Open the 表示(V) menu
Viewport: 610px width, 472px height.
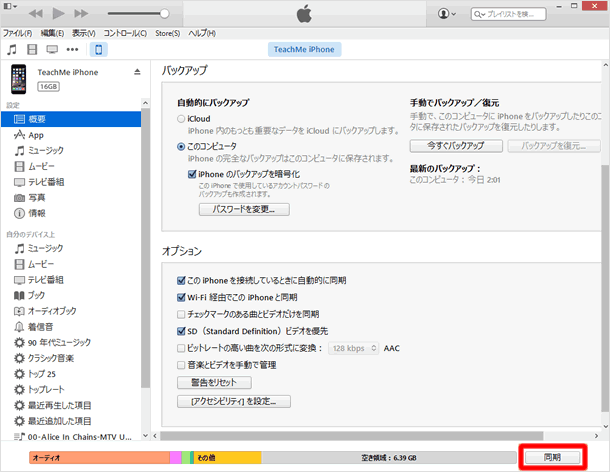pos(83,33)
